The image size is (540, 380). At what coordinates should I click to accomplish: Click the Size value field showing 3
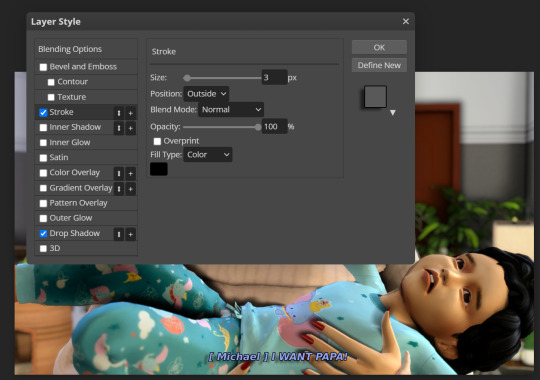pos(274,78)
